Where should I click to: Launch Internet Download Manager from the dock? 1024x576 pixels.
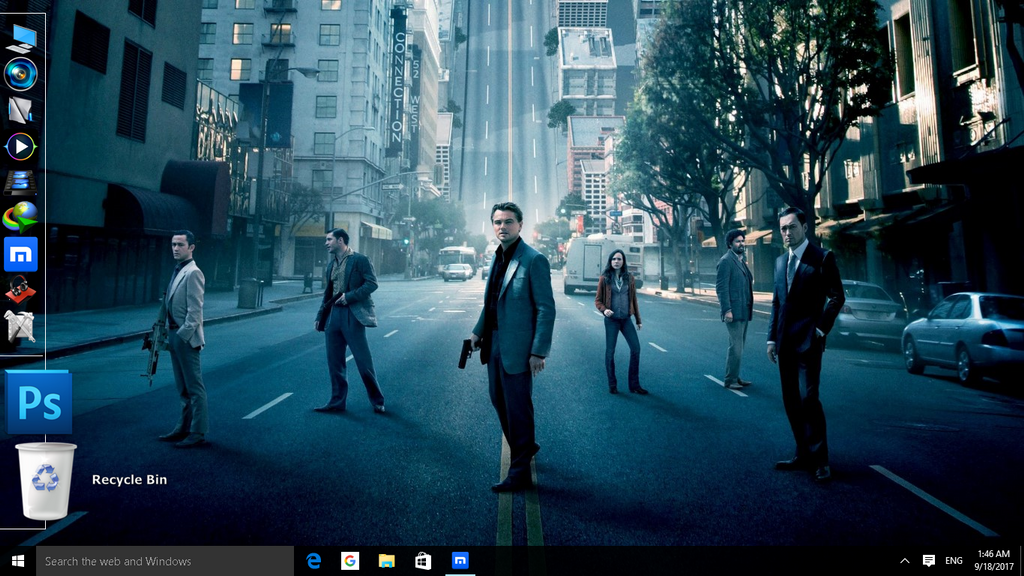click(20, 217)
